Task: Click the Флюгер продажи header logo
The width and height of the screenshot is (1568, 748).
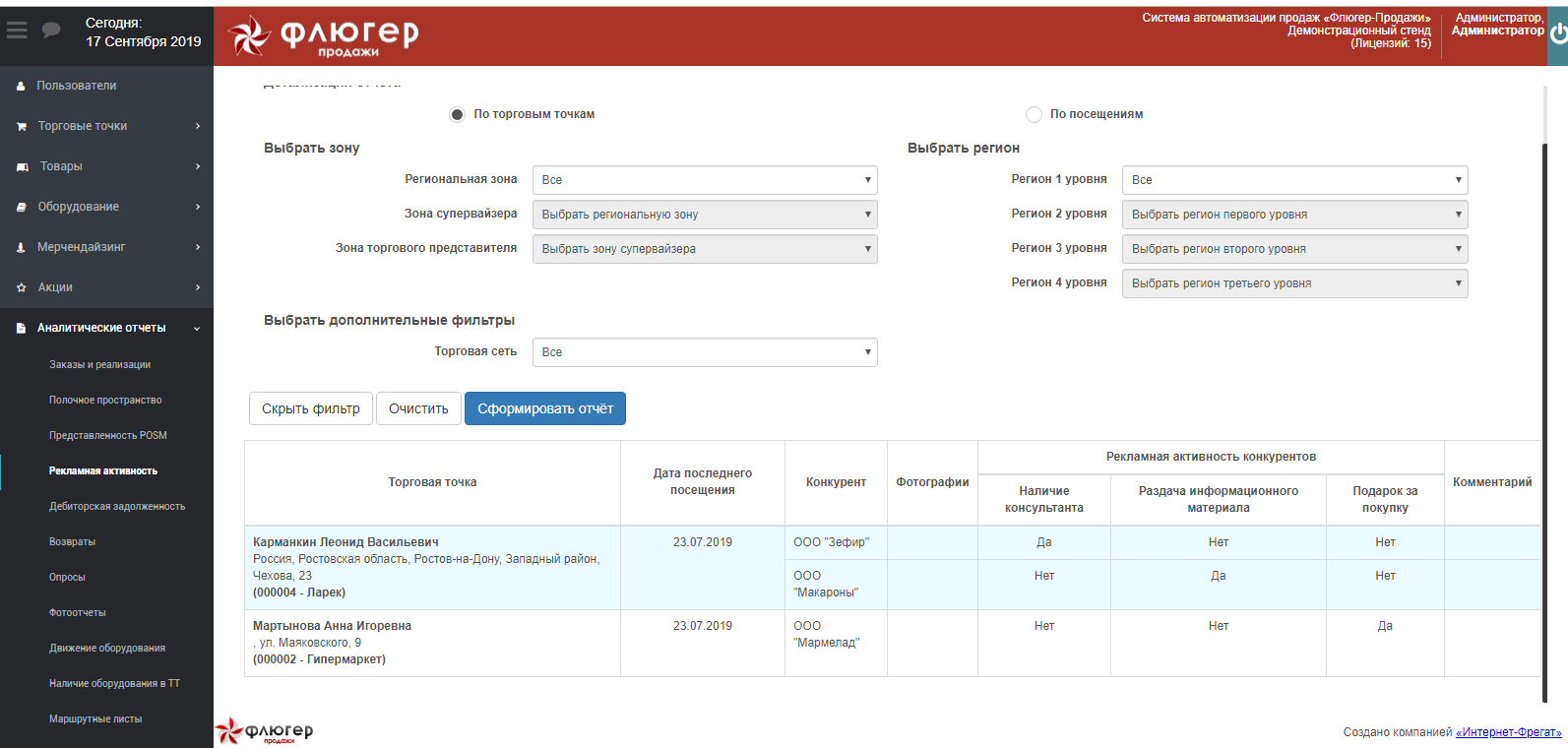Action: click(324, 36)
